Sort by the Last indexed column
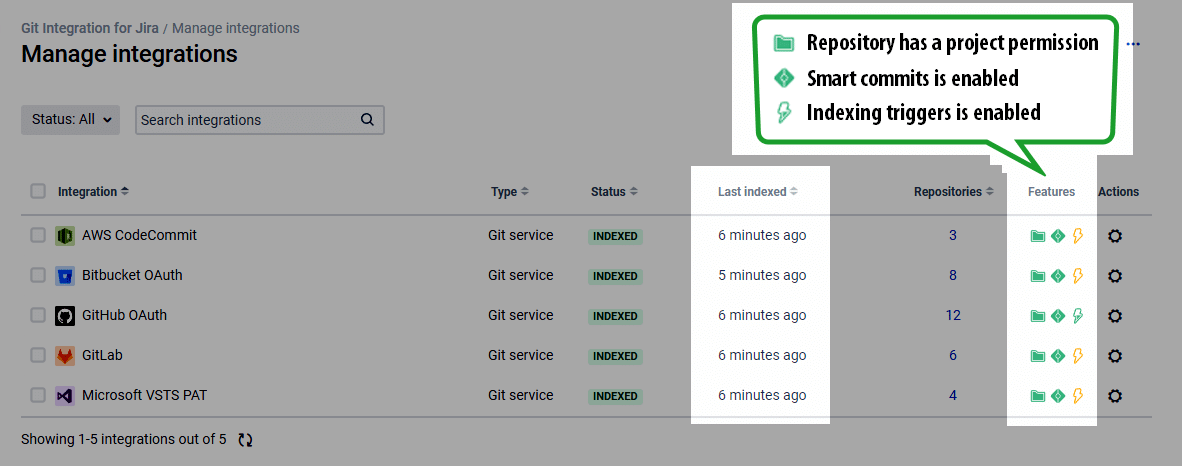 [758, 192]
